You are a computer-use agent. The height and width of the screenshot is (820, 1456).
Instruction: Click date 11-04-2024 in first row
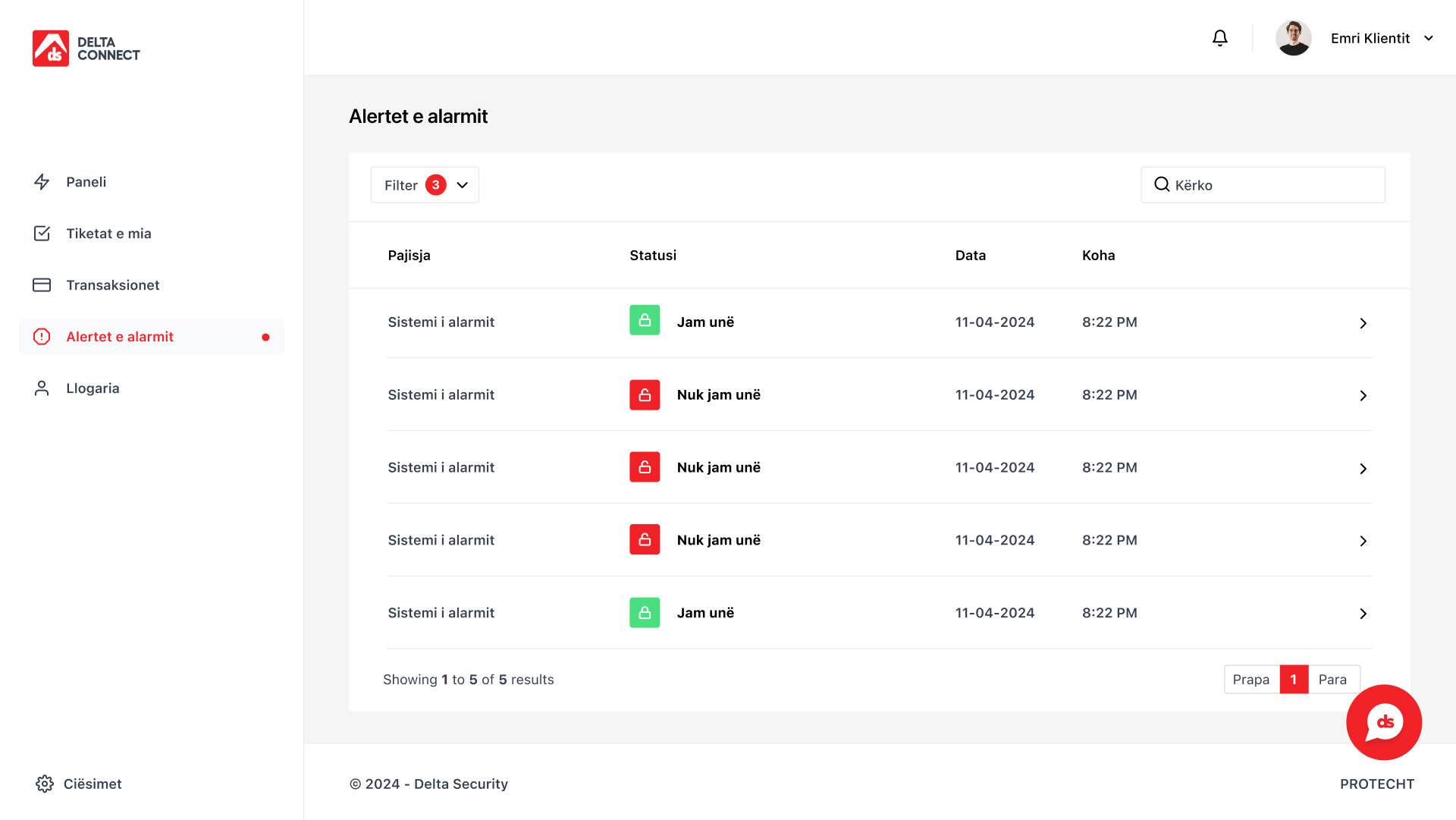point(994,322)
